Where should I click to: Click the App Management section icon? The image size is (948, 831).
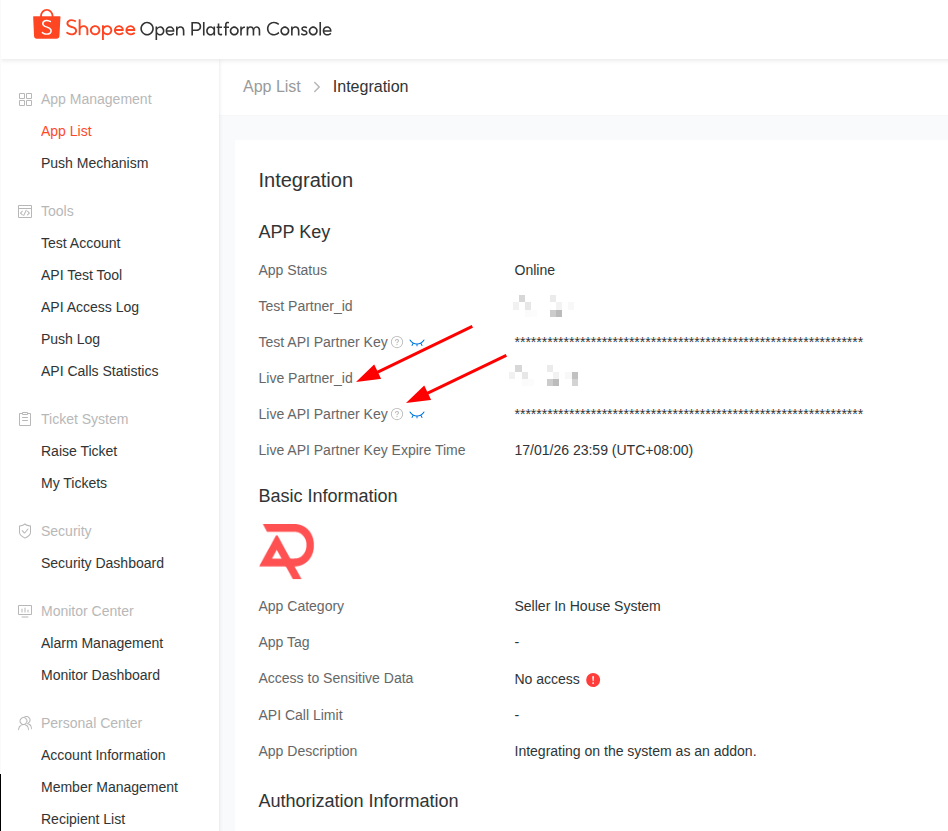[x=25, y=100]
